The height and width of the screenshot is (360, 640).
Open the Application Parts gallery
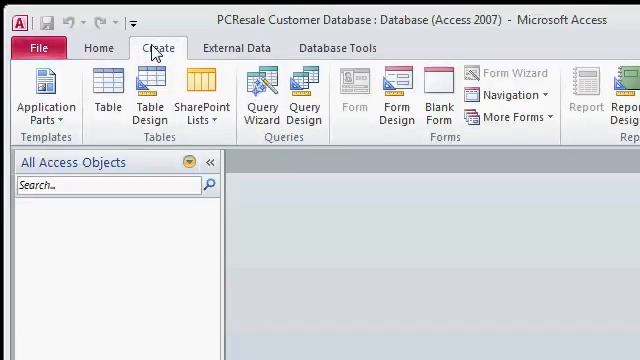pos(46,96)
